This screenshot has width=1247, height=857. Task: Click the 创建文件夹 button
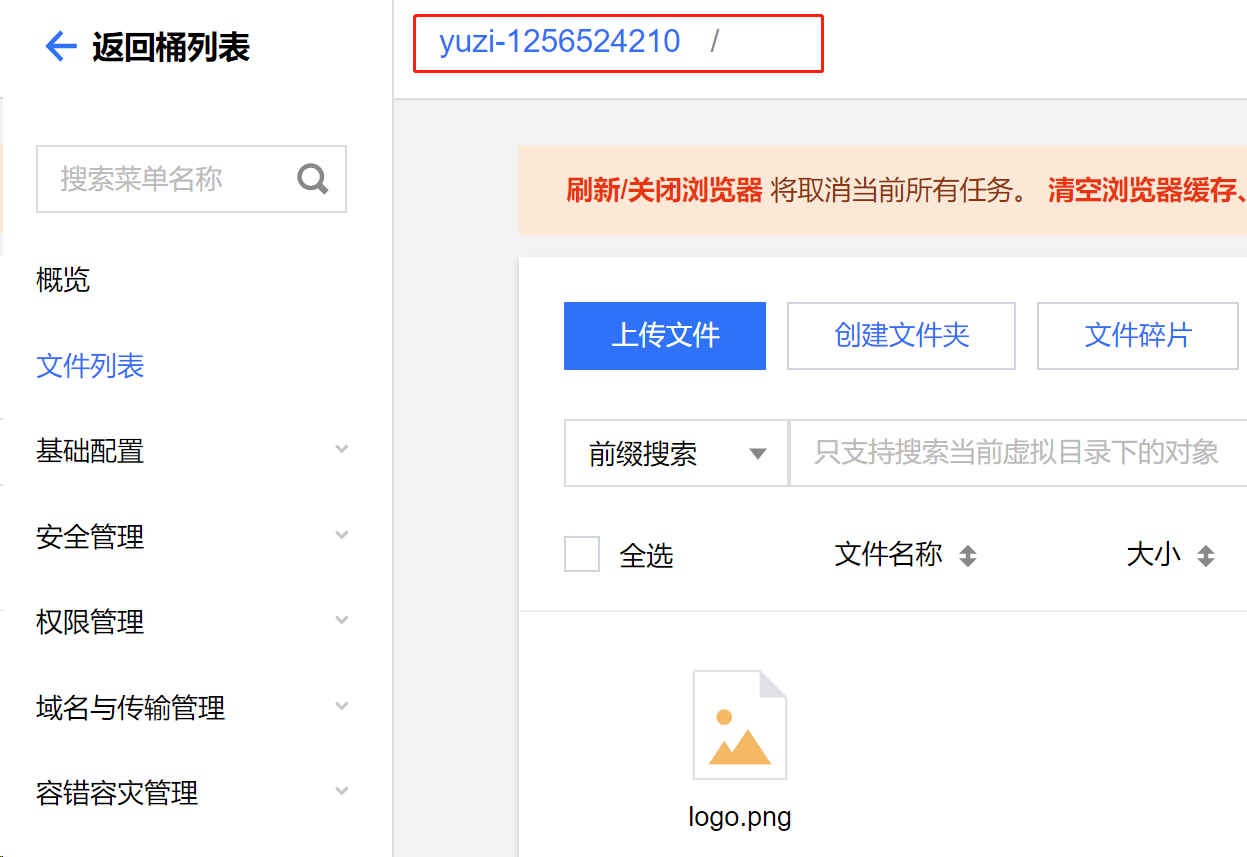901,336
